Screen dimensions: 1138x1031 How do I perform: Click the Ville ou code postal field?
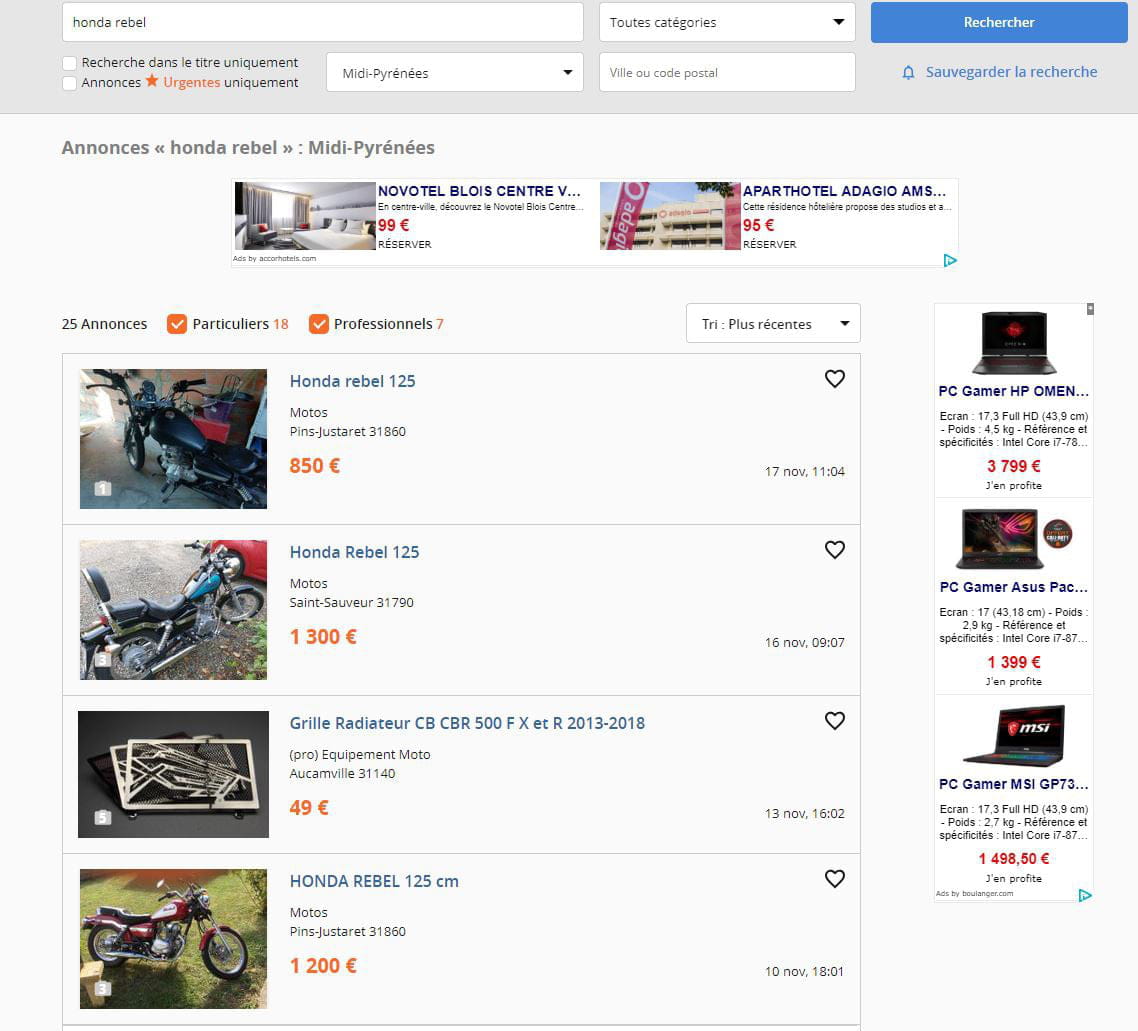click(727, 73)
